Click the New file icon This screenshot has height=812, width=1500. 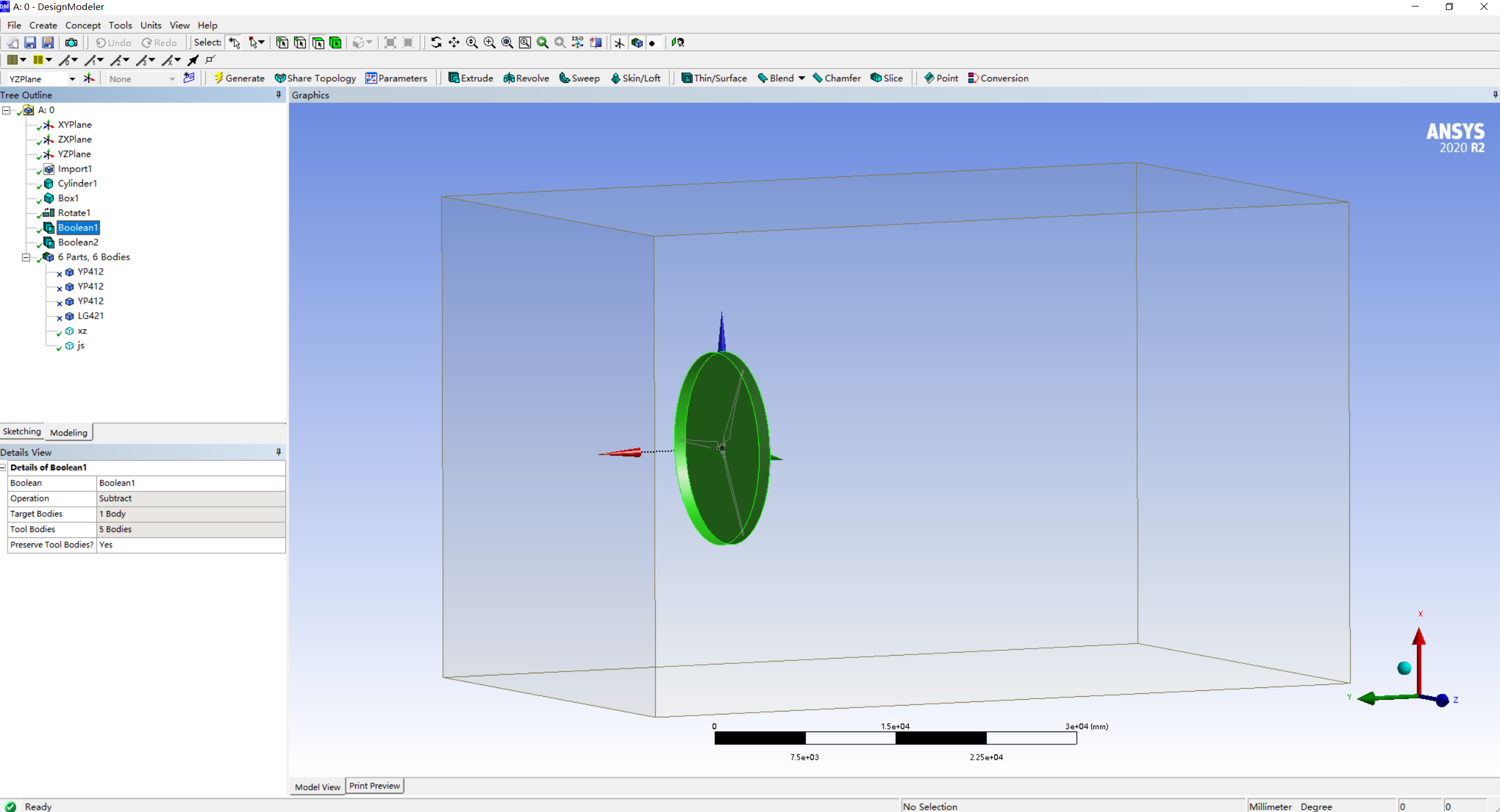tap(12, 42)
